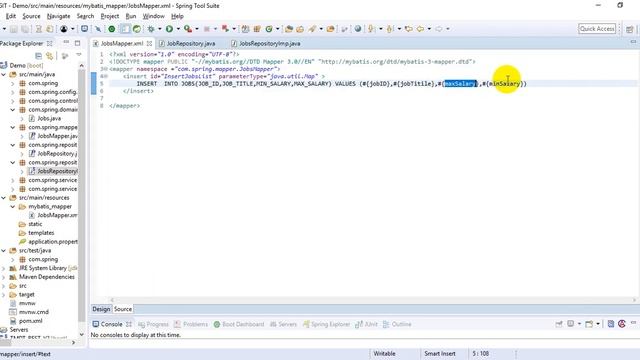Open the Navigate menu
The image size is (640, 360).
58,16
